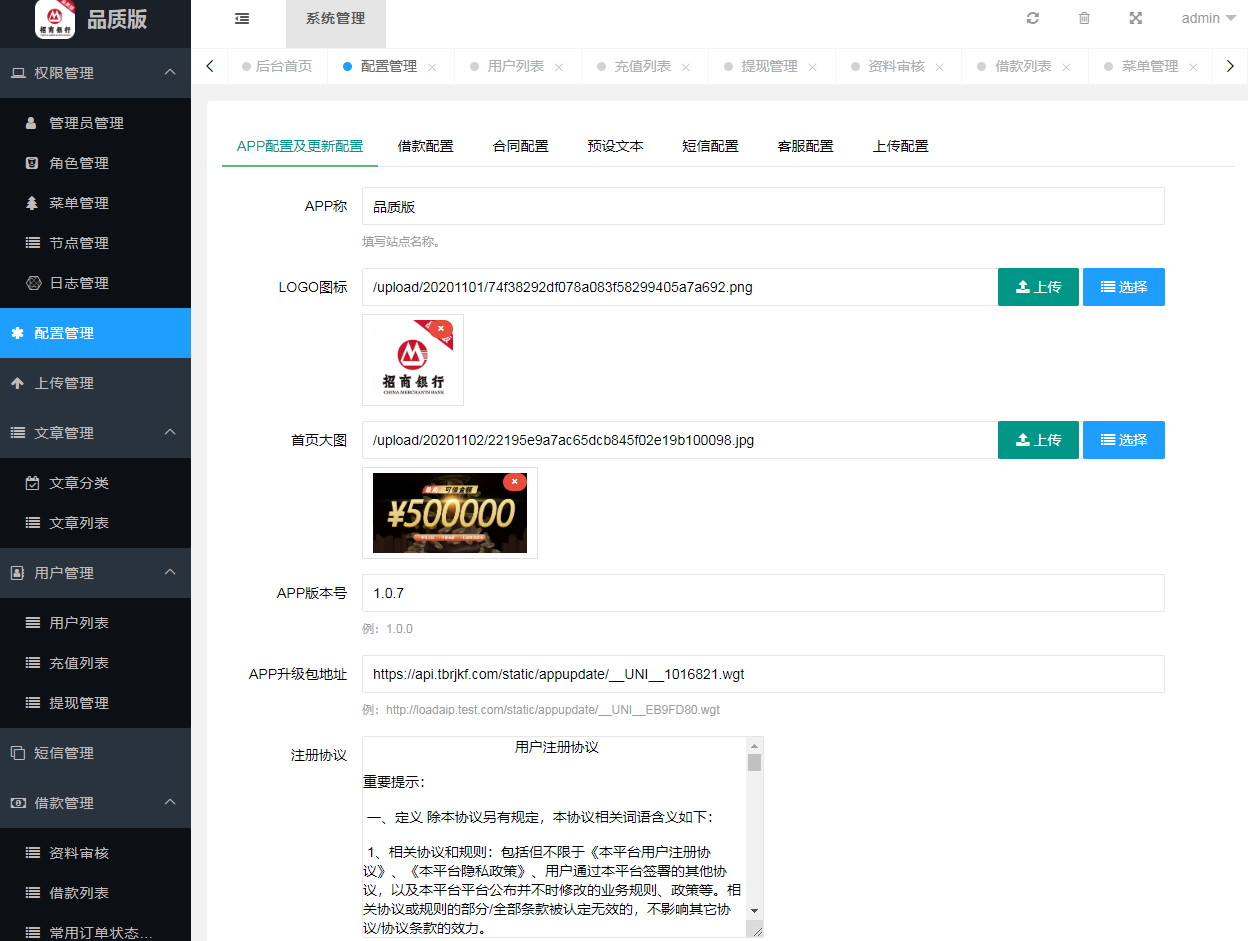
Task: Toggle fullscreen with the expand icon
Action: tap(1135, 18)
